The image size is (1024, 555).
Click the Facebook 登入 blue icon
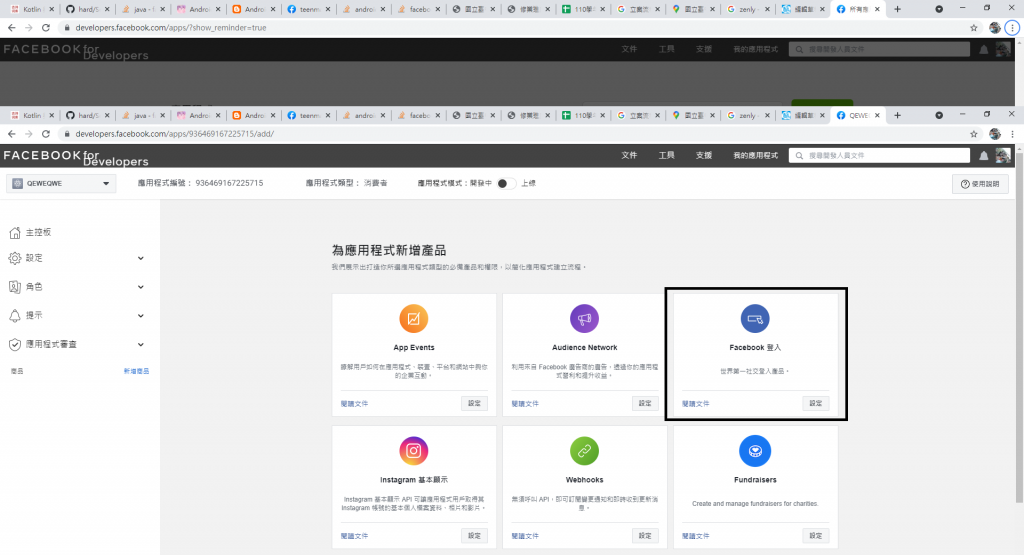point(755,319)
